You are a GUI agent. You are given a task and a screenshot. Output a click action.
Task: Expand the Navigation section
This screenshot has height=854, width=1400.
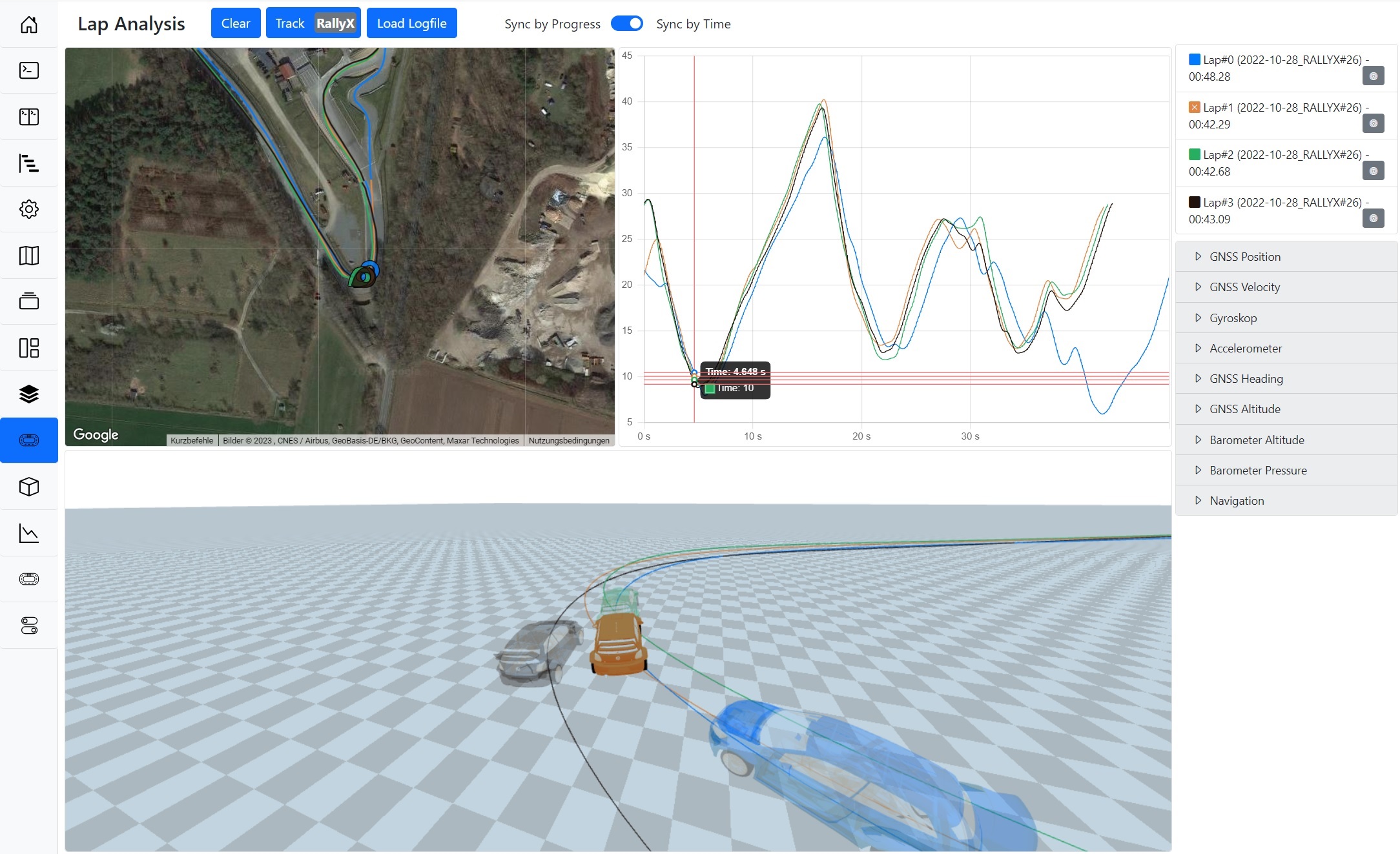click(x=1286, y=501)
